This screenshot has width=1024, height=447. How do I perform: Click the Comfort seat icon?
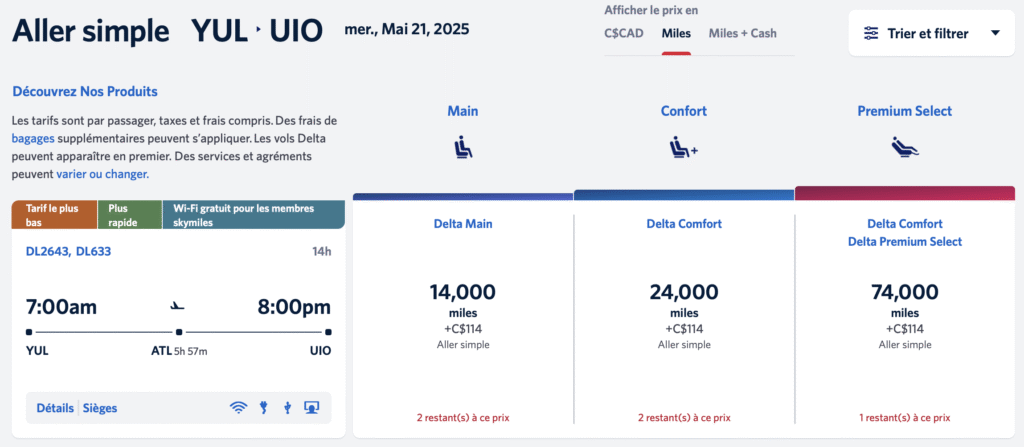[x=684, y=148]
